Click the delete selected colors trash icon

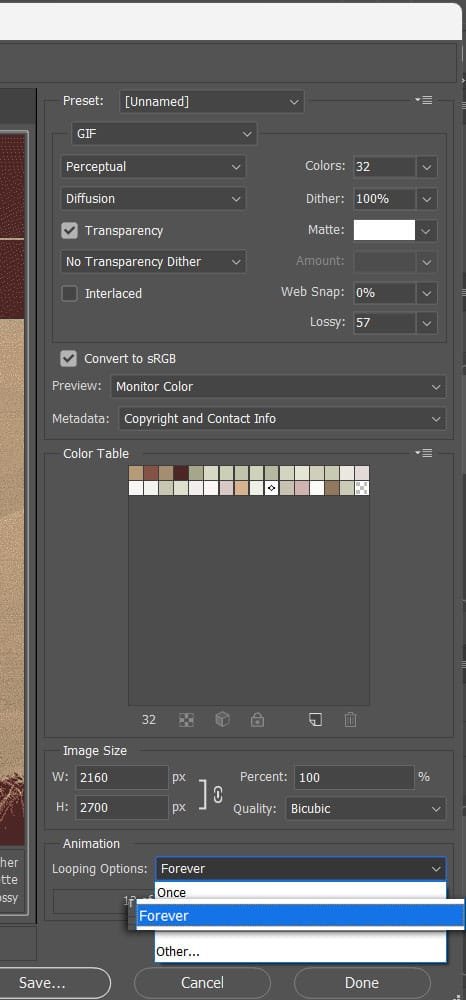click(x=350, y=720)
